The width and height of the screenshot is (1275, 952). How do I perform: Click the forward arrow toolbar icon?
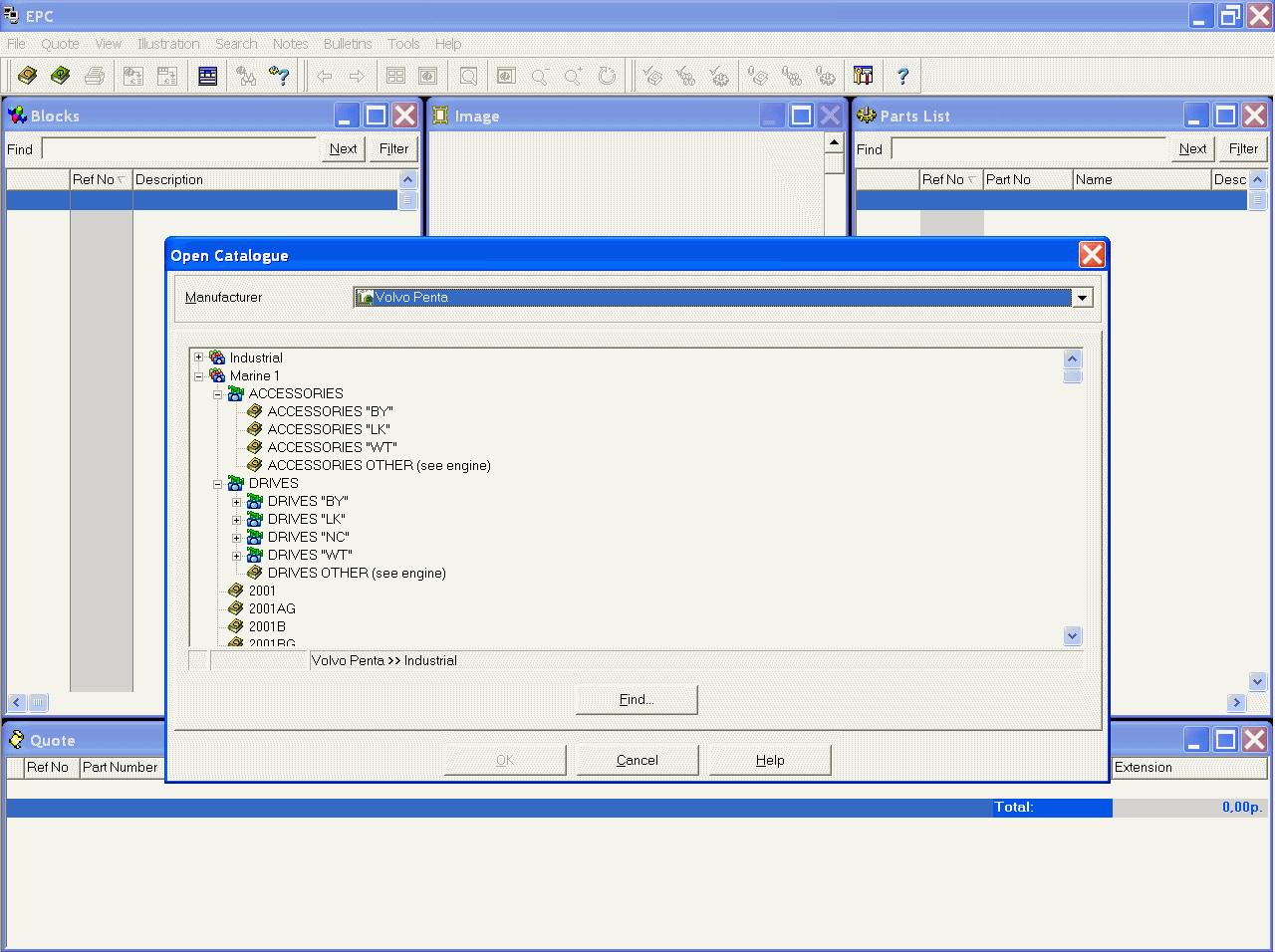357,76
